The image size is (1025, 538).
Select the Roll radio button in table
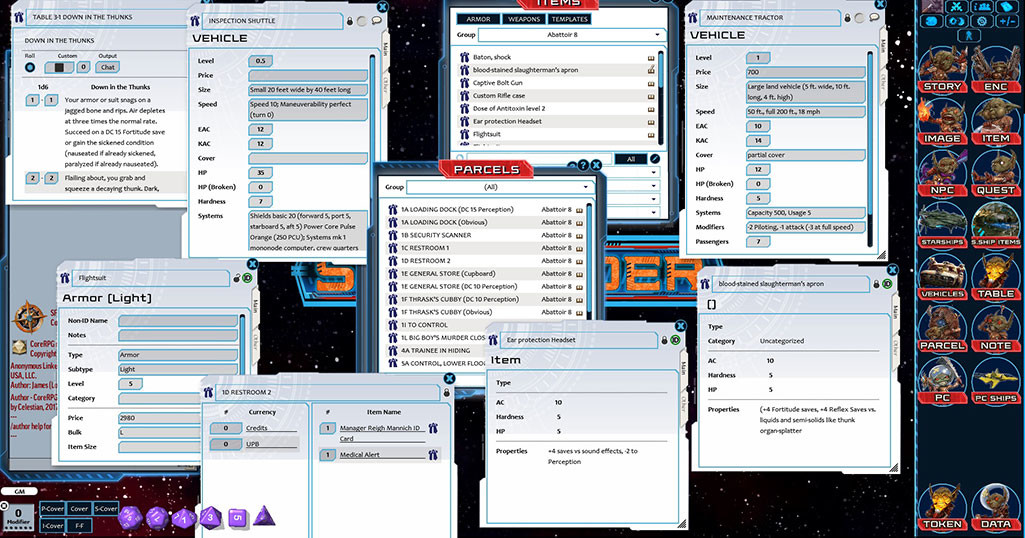pos(30,67)
